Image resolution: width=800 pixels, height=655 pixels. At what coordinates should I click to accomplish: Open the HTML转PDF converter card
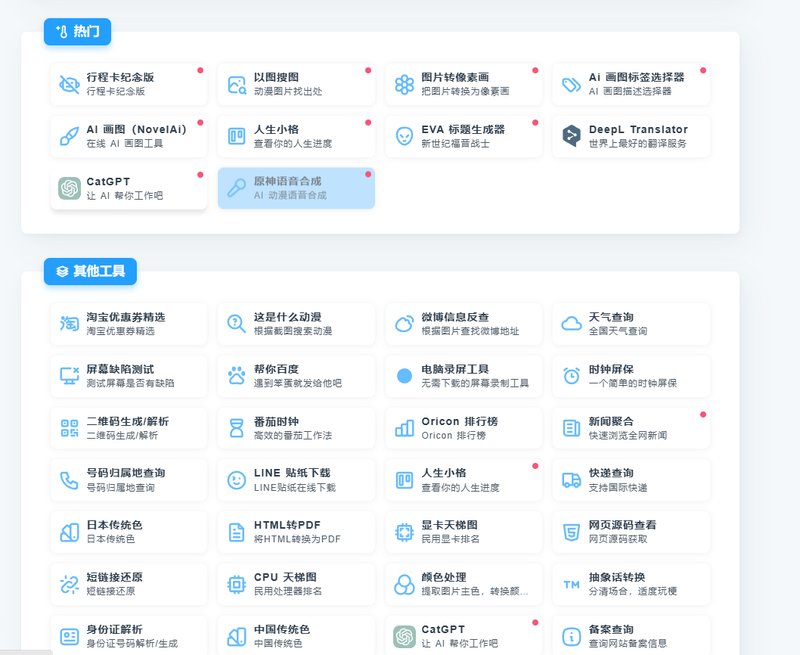pyautogui.click(x=296, y=532)
